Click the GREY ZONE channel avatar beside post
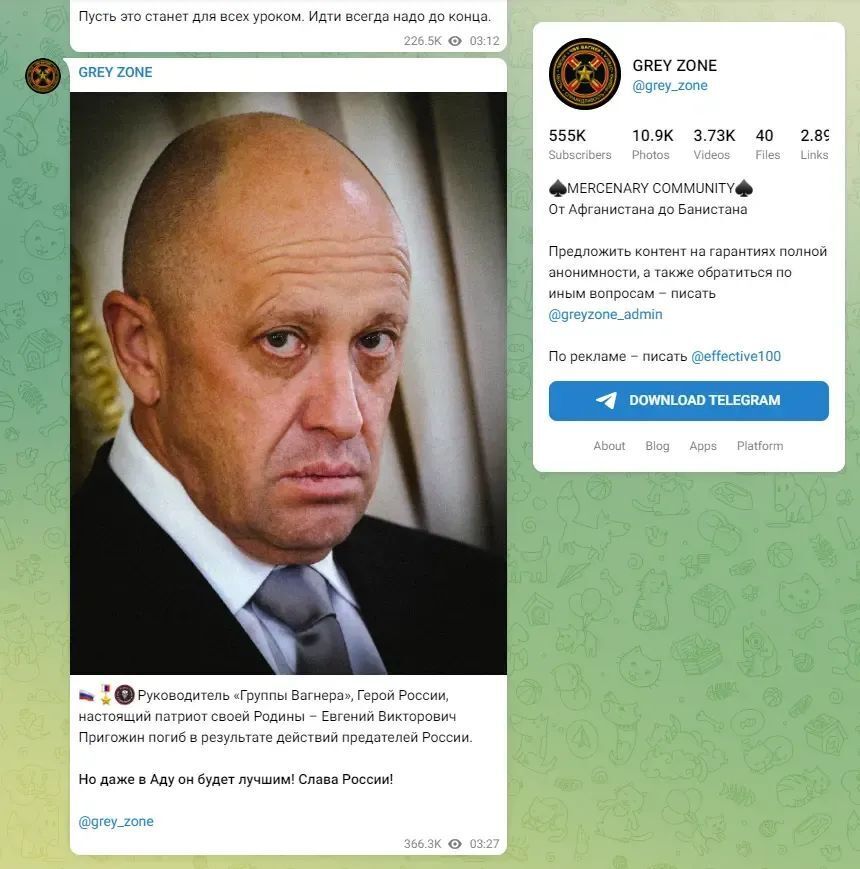 [x=43, y=76]
